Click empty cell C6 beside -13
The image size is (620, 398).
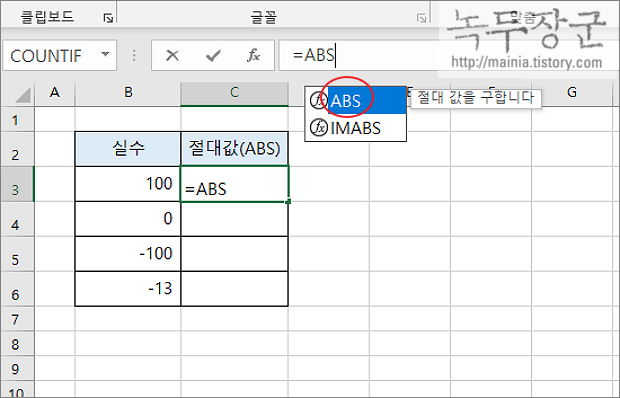pyautogui.click(x=234, y=289)
